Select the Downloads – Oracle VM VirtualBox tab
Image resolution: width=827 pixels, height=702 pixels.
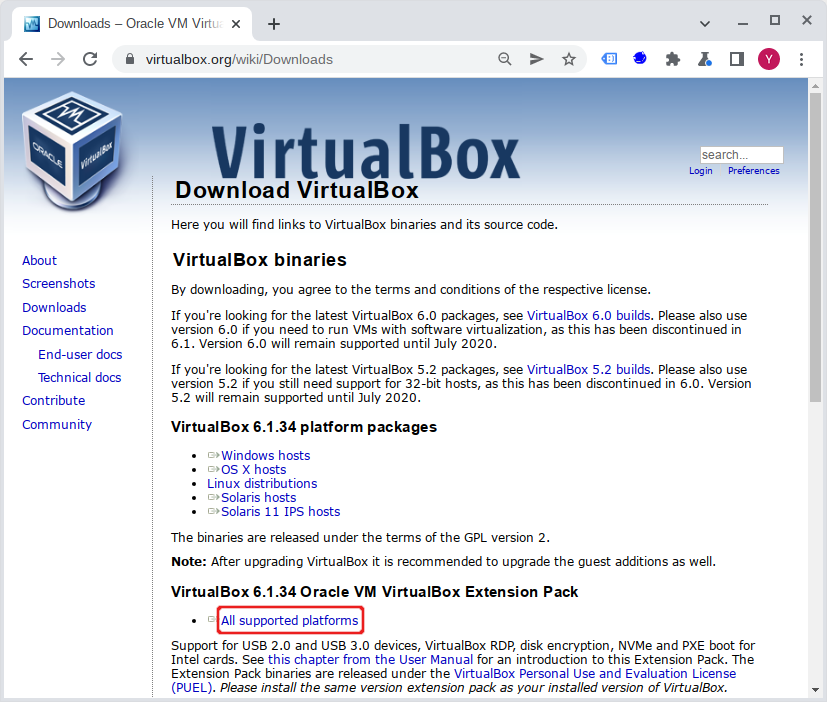tap(132, 24)
